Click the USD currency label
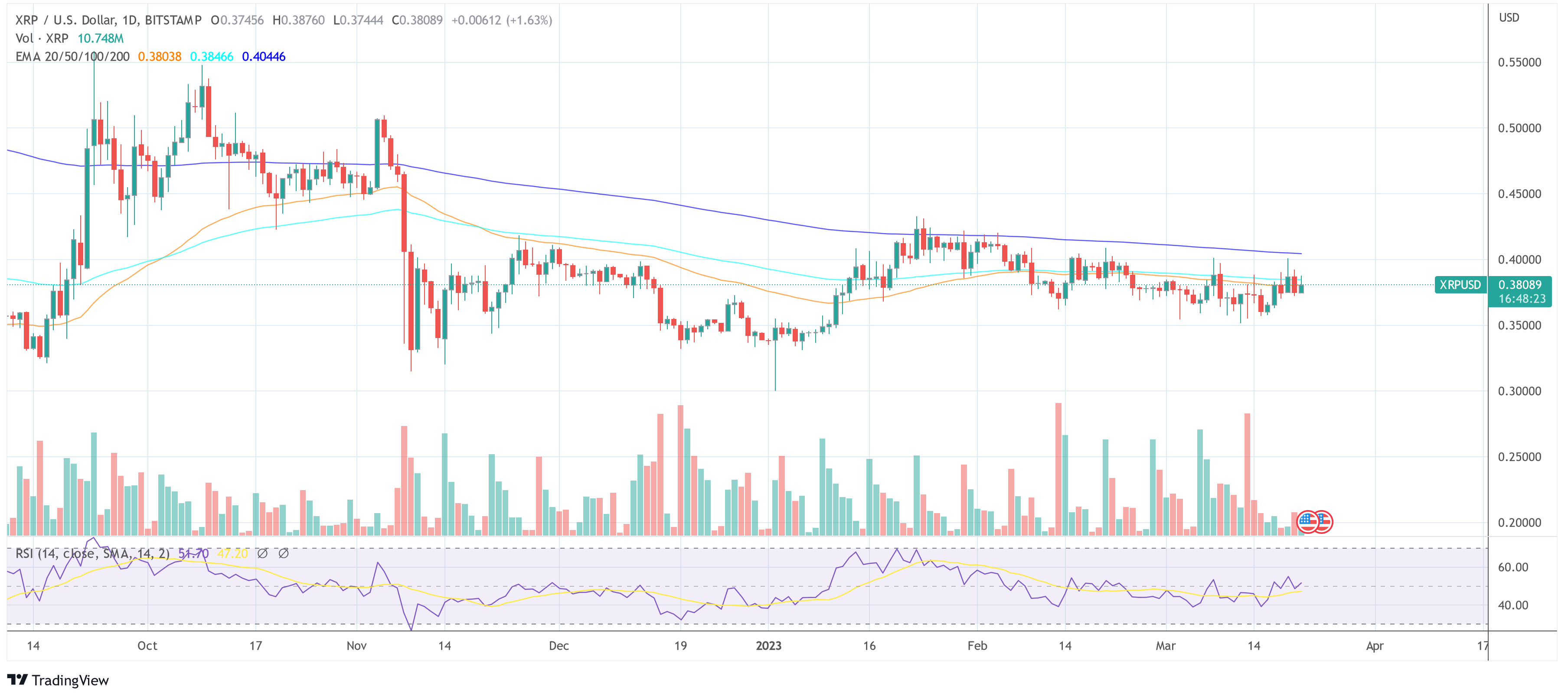The image size is (1568, 699). (1509, 18)
